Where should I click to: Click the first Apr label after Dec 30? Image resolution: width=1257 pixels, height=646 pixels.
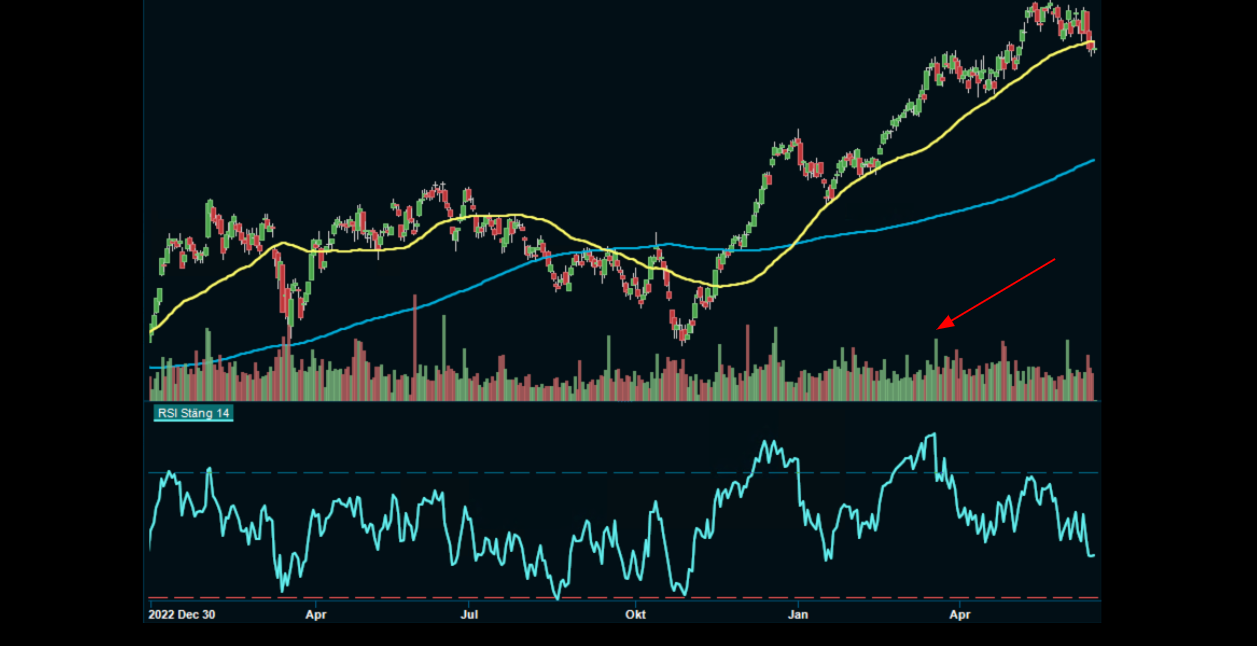coord(316,615)
